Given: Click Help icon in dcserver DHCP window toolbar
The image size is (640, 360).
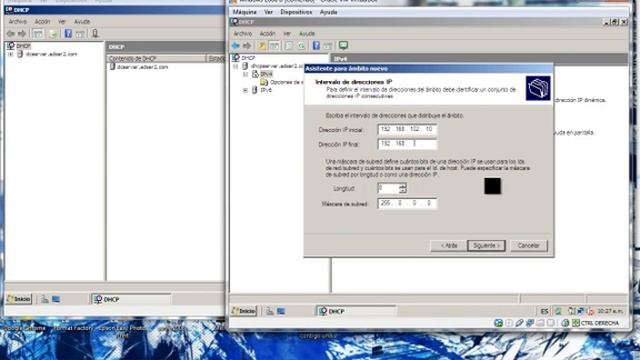Looking at the screenshot, I should click(68, 33).
